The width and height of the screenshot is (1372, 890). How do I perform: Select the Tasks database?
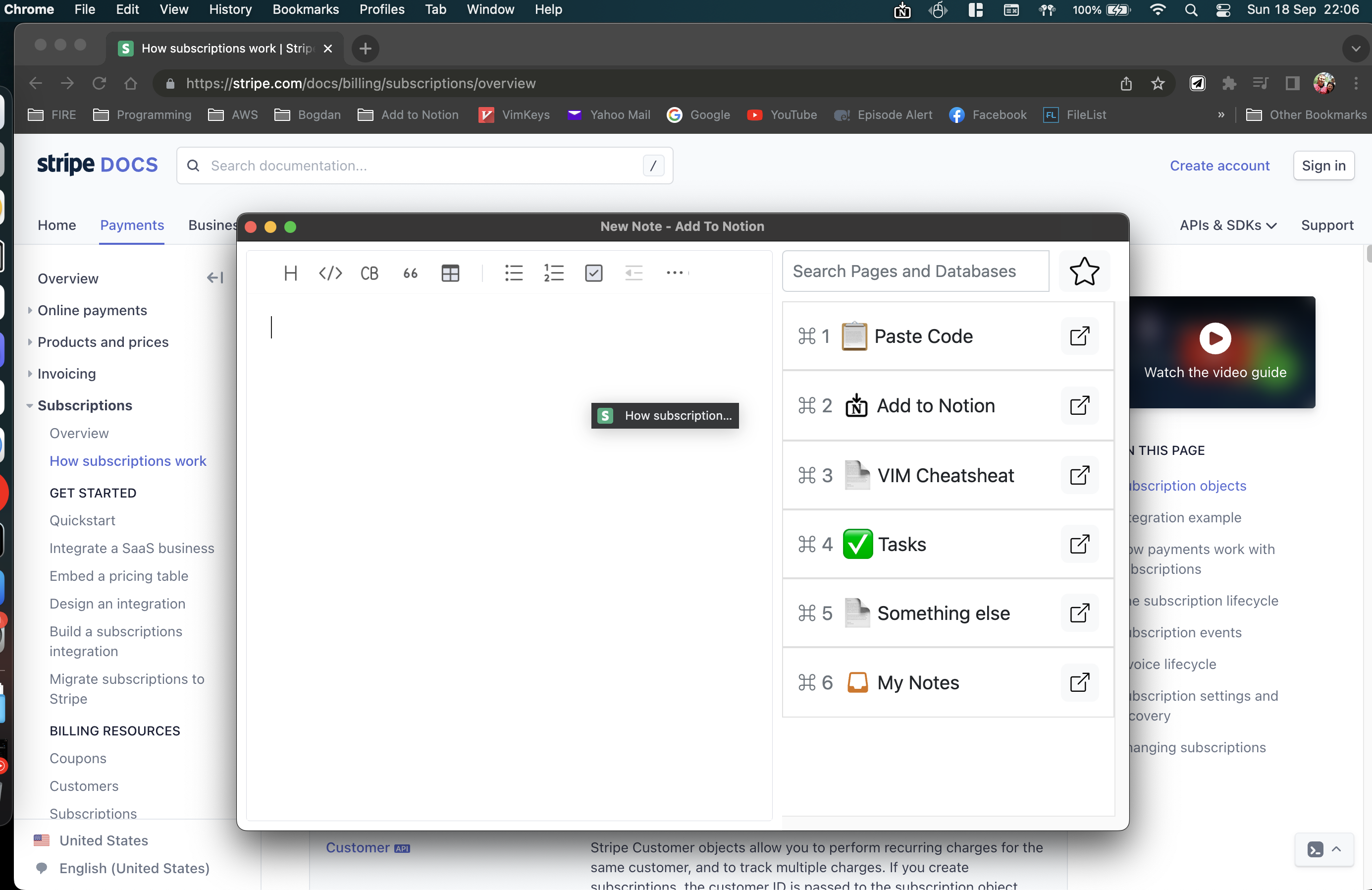[947, 544]
